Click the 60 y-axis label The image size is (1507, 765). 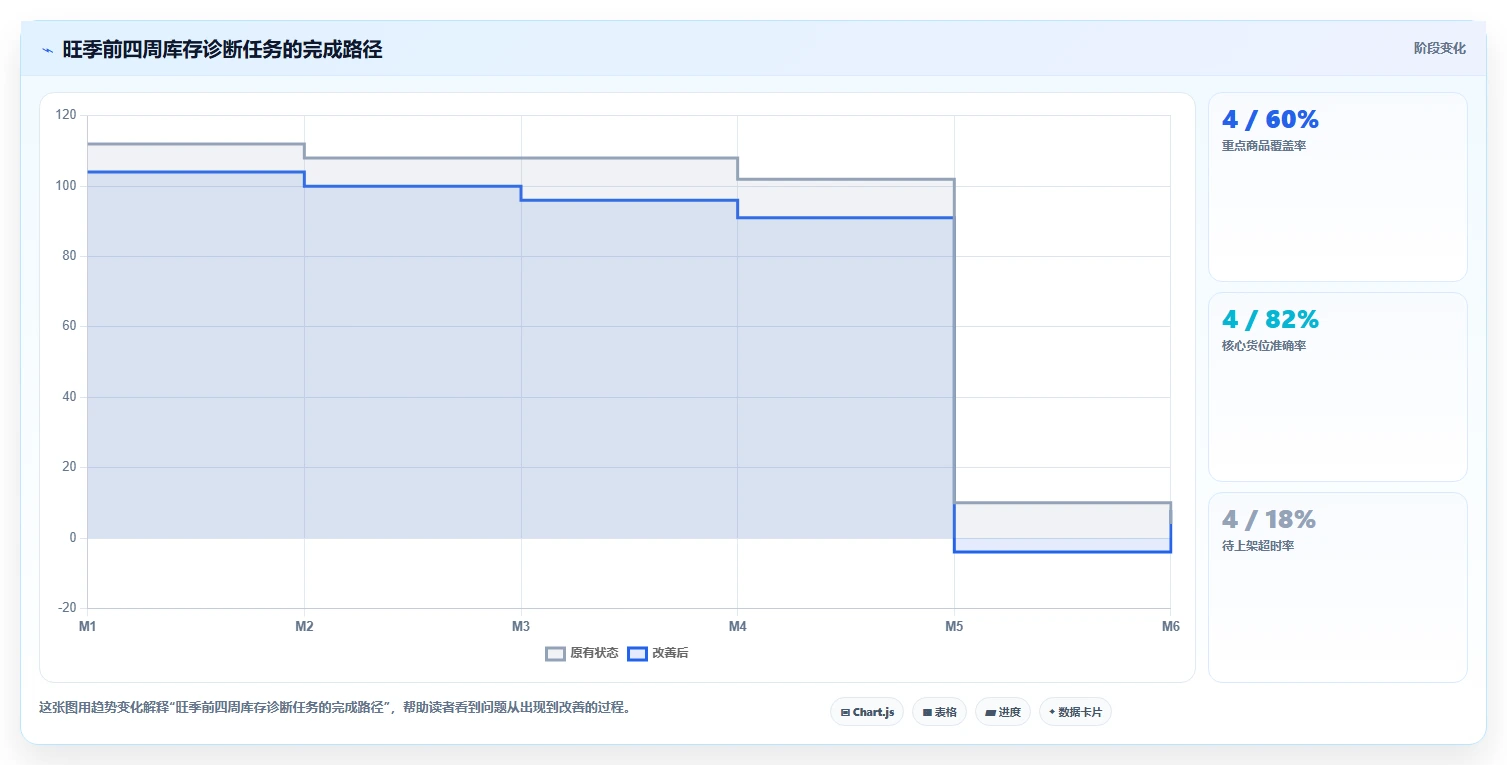[x=69, y=326]
